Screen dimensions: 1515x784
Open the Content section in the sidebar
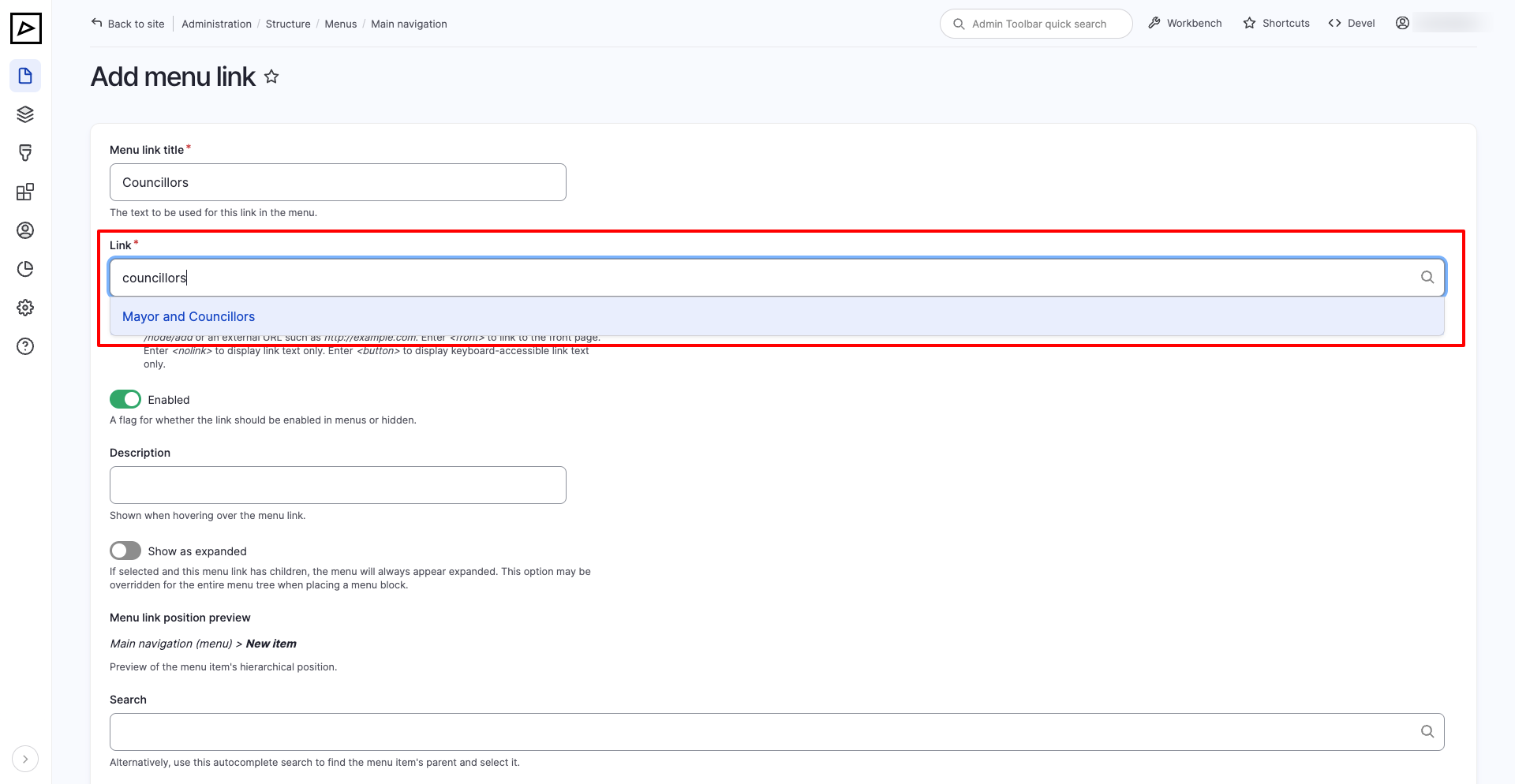[x=25, y=76]
